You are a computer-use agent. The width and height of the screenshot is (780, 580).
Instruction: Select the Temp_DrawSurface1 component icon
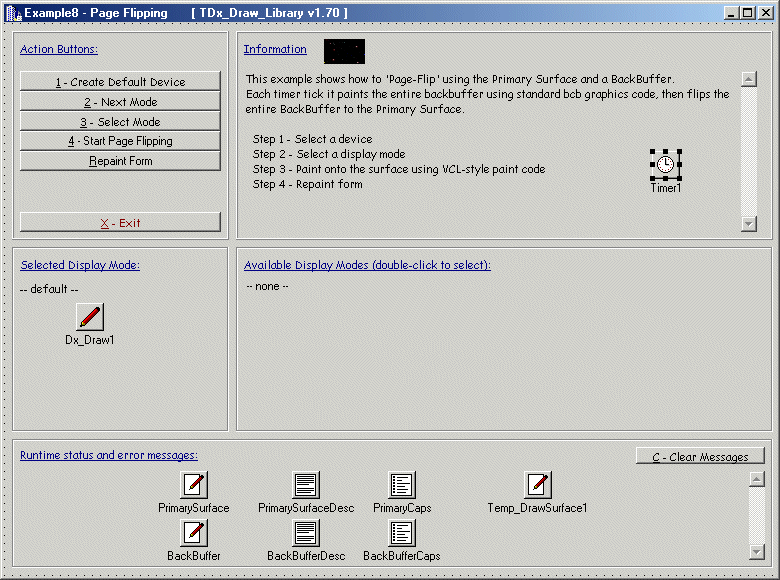tap(538, 485)
